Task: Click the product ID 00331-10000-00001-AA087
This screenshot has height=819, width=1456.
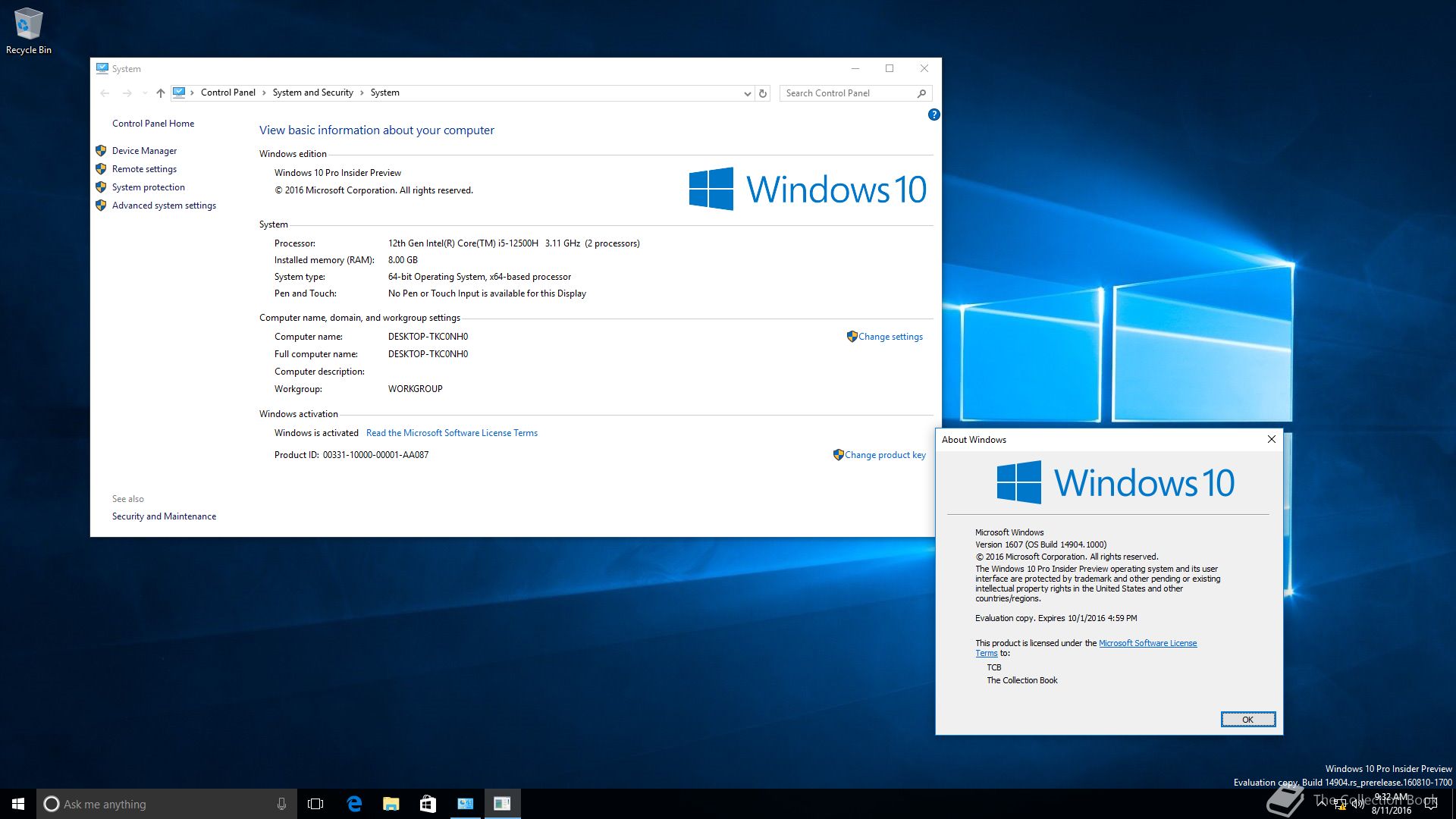Action: tap(375, 455)
